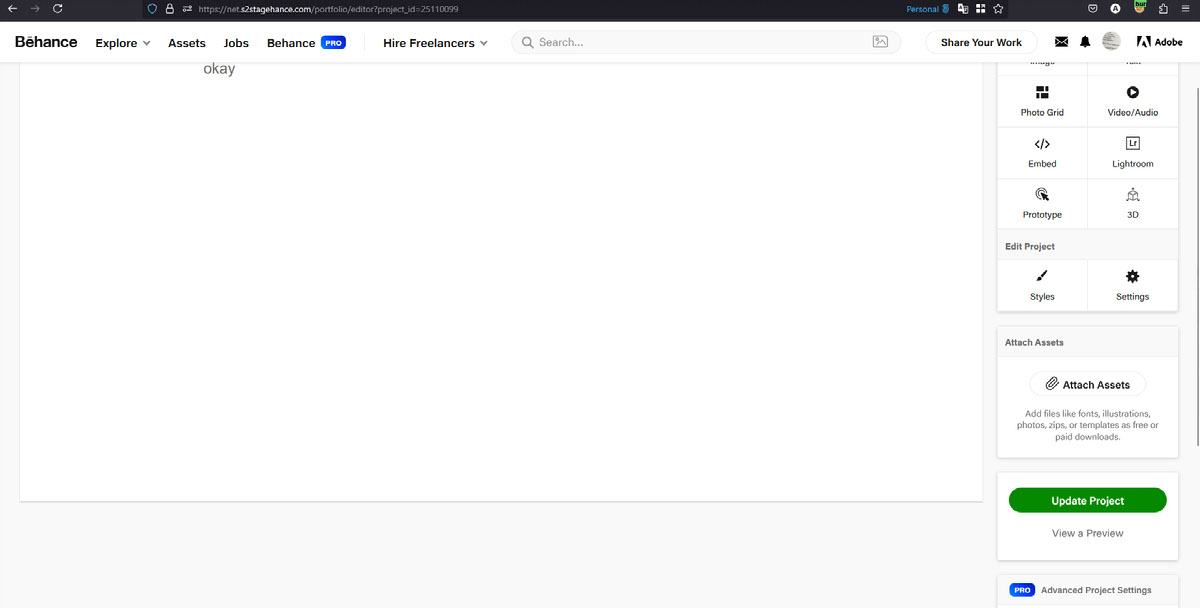Open the Jobs section
The width and height of the screenshot is (1200, 608).
pyautogui.click(x=236, y=43)
